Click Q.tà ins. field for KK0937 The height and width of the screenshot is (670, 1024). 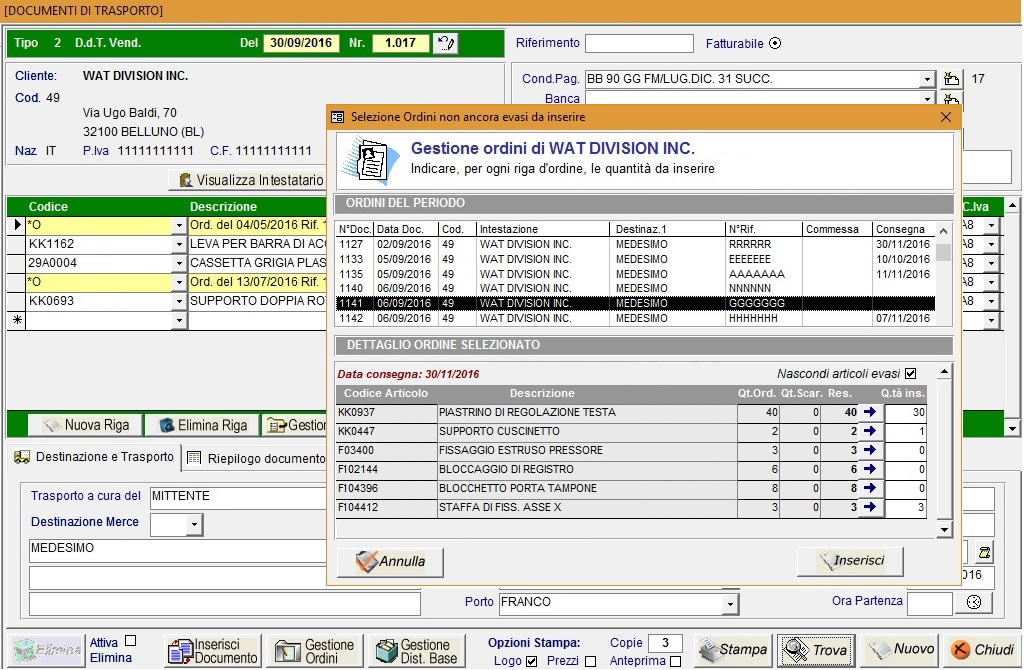905,412
